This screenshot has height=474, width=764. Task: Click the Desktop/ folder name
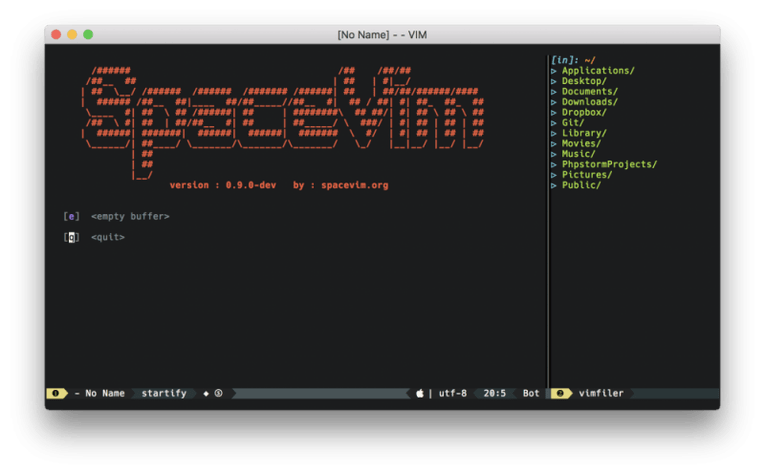click(584, 81)
